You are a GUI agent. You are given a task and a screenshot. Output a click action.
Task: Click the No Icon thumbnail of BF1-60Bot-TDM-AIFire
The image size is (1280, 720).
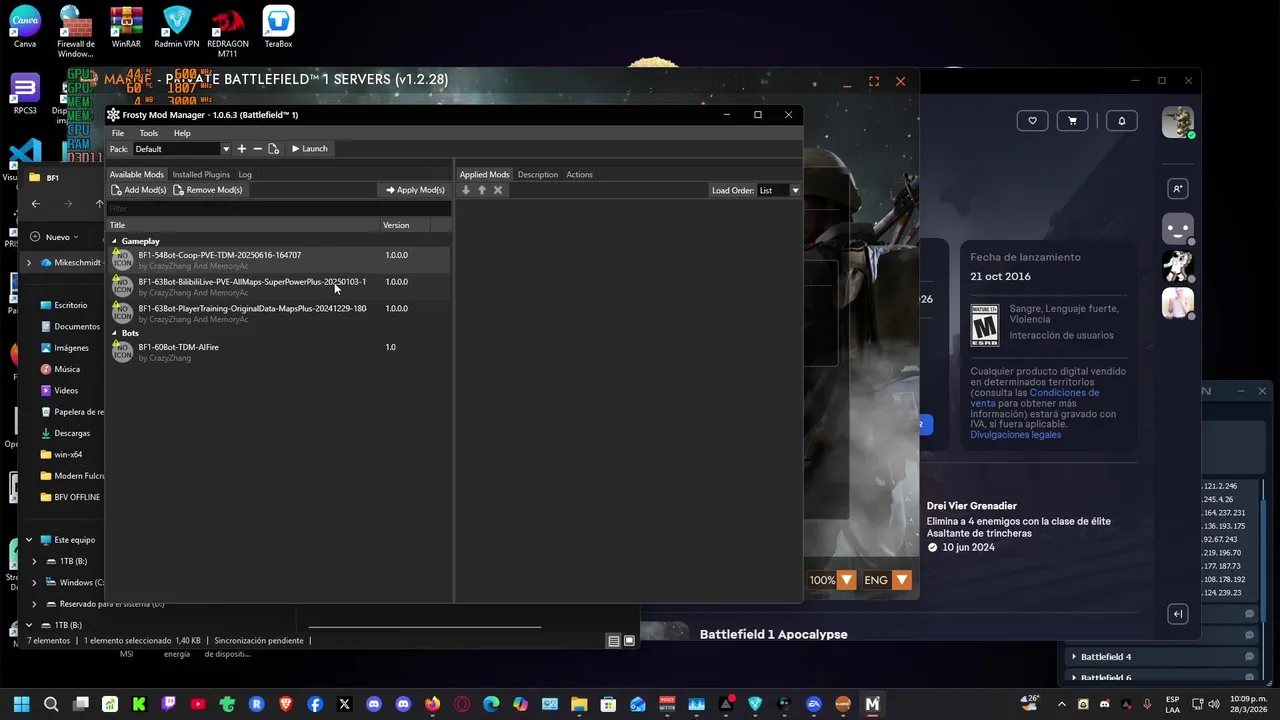122,352
